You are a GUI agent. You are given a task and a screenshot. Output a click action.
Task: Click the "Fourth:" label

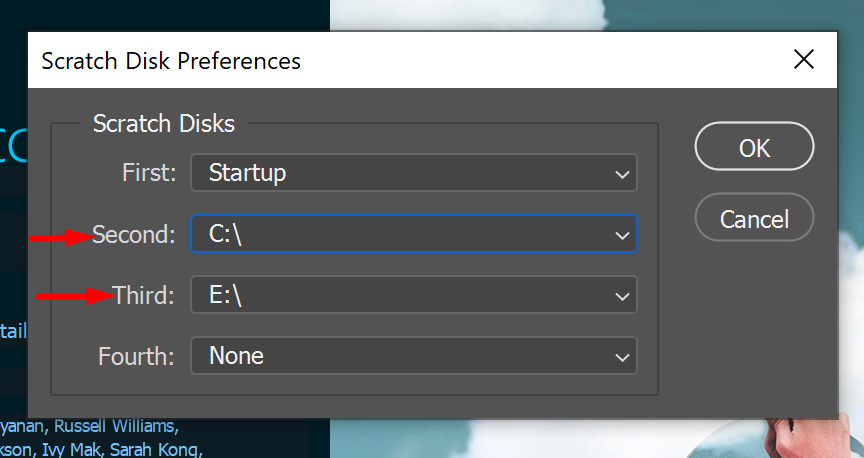pyautogui.click(x=137, y=355)
